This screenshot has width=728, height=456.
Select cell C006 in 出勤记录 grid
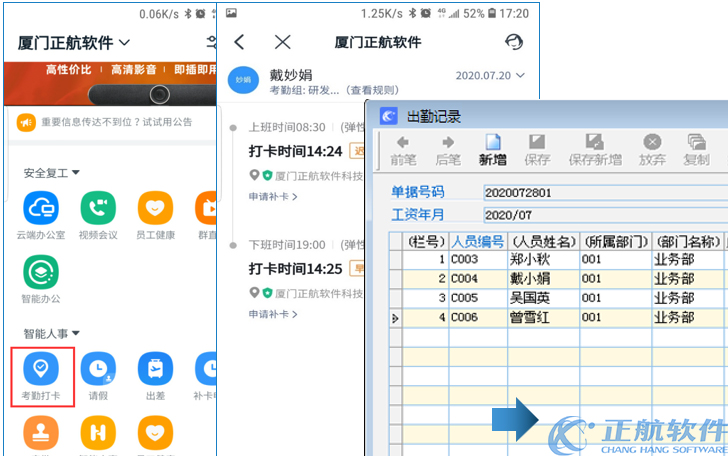click(478, 317)
